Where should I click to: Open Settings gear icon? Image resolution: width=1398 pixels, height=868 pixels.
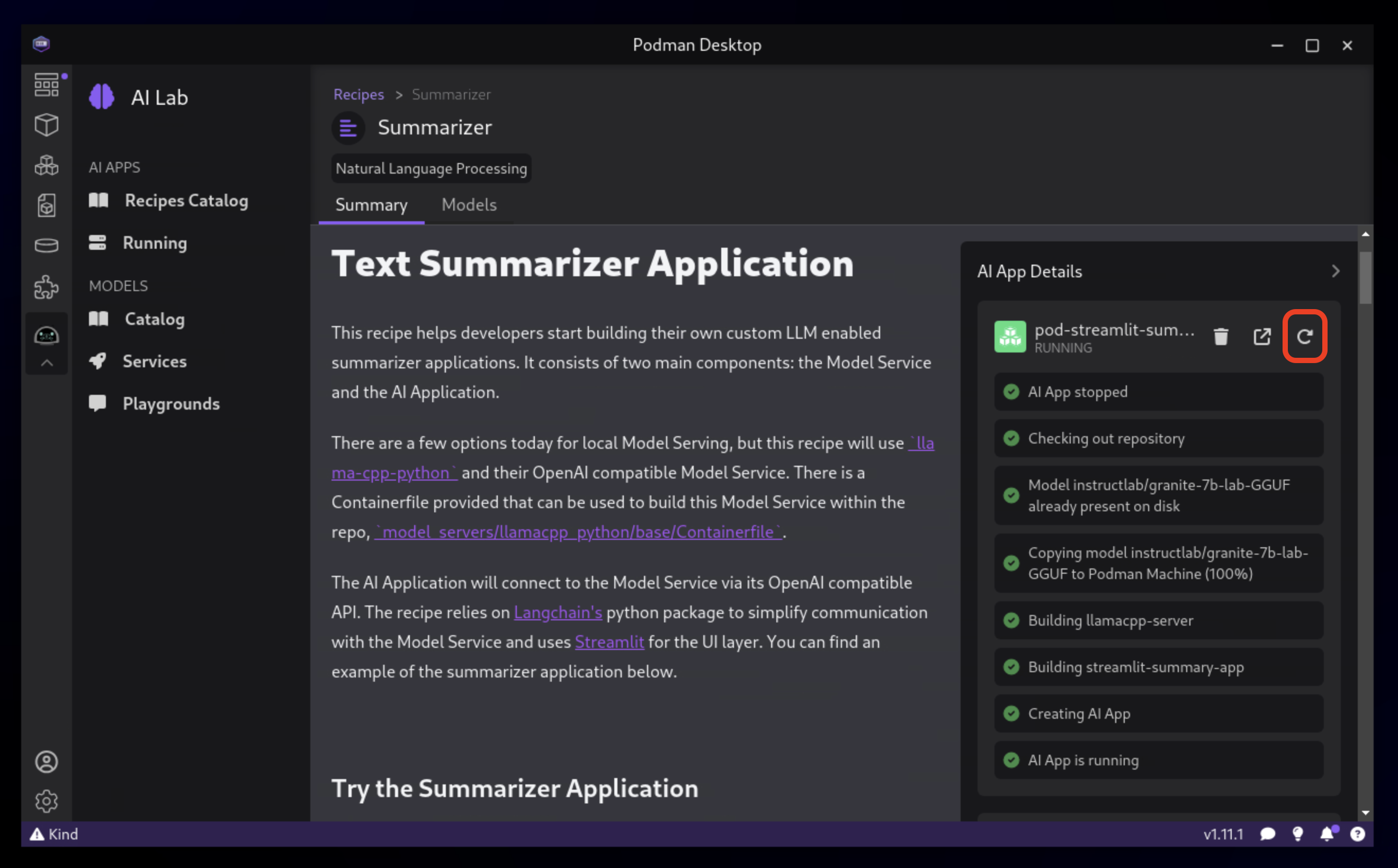pyautogui.click(x=47, y=801)
